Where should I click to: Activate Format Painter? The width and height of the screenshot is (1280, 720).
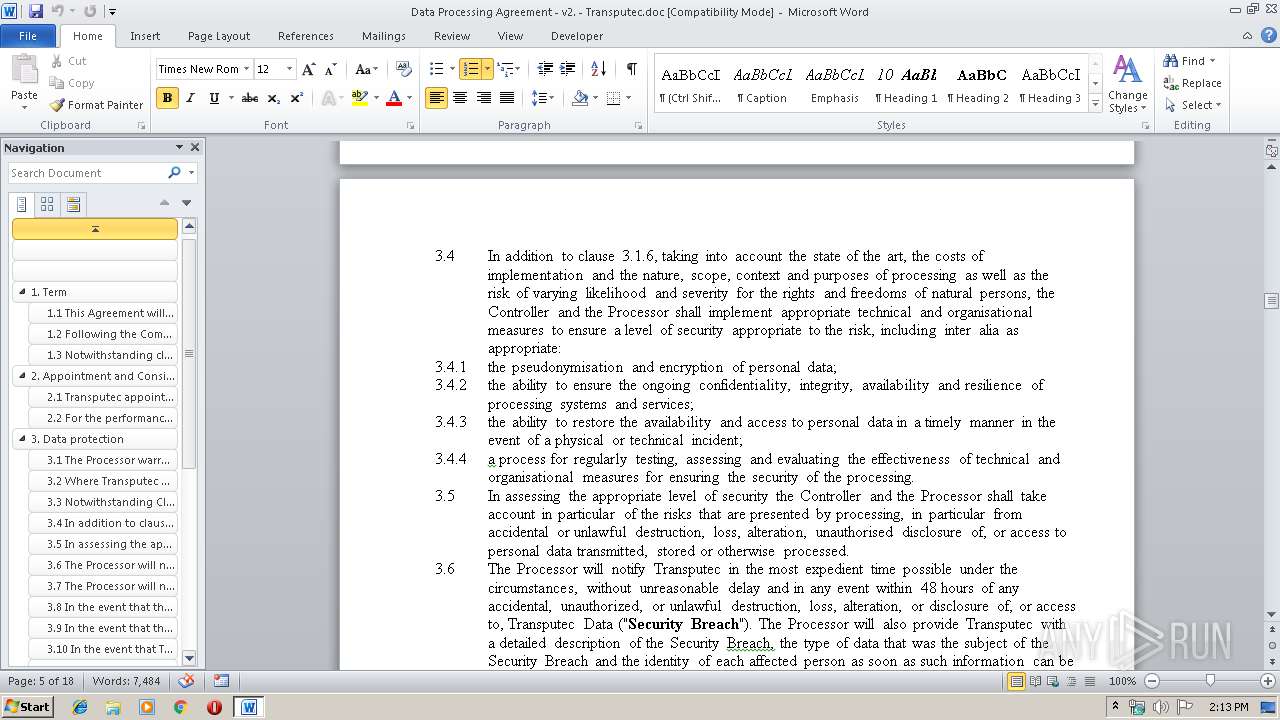point(96,105)
